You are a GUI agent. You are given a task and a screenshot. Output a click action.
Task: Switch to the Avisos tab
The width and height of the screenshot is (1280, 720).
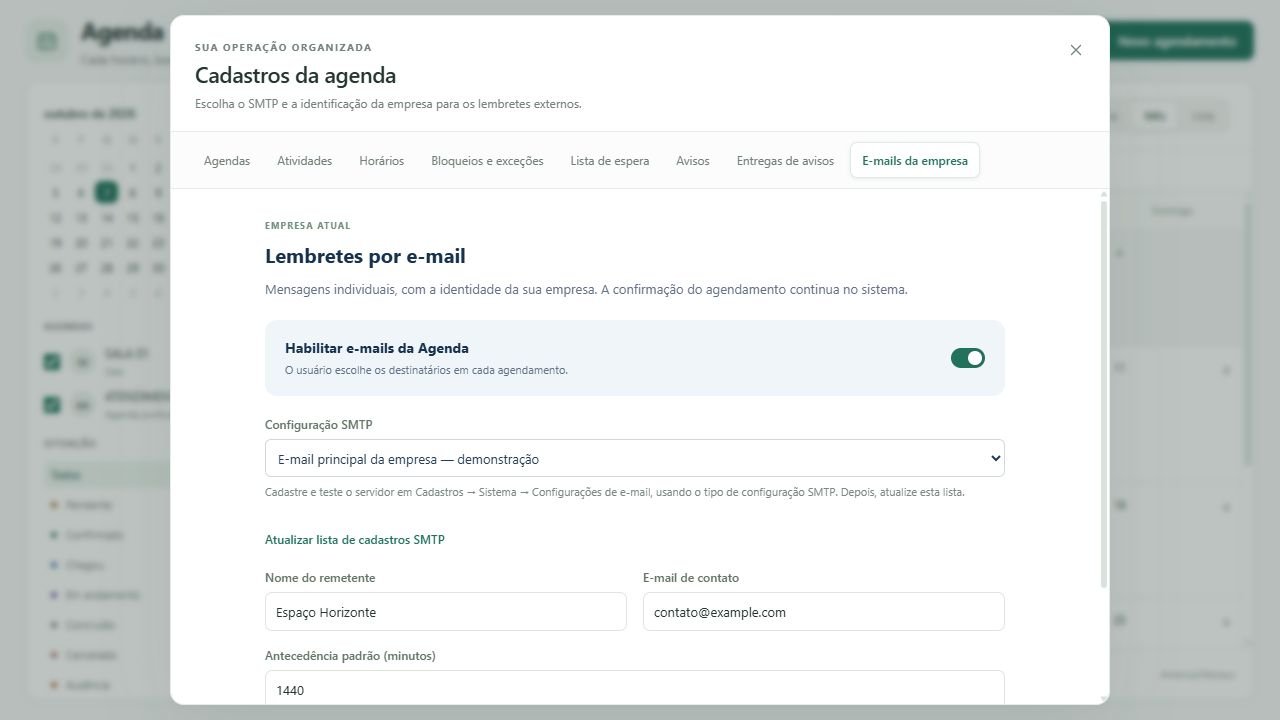pyautogui.click(x=692, y=160)
